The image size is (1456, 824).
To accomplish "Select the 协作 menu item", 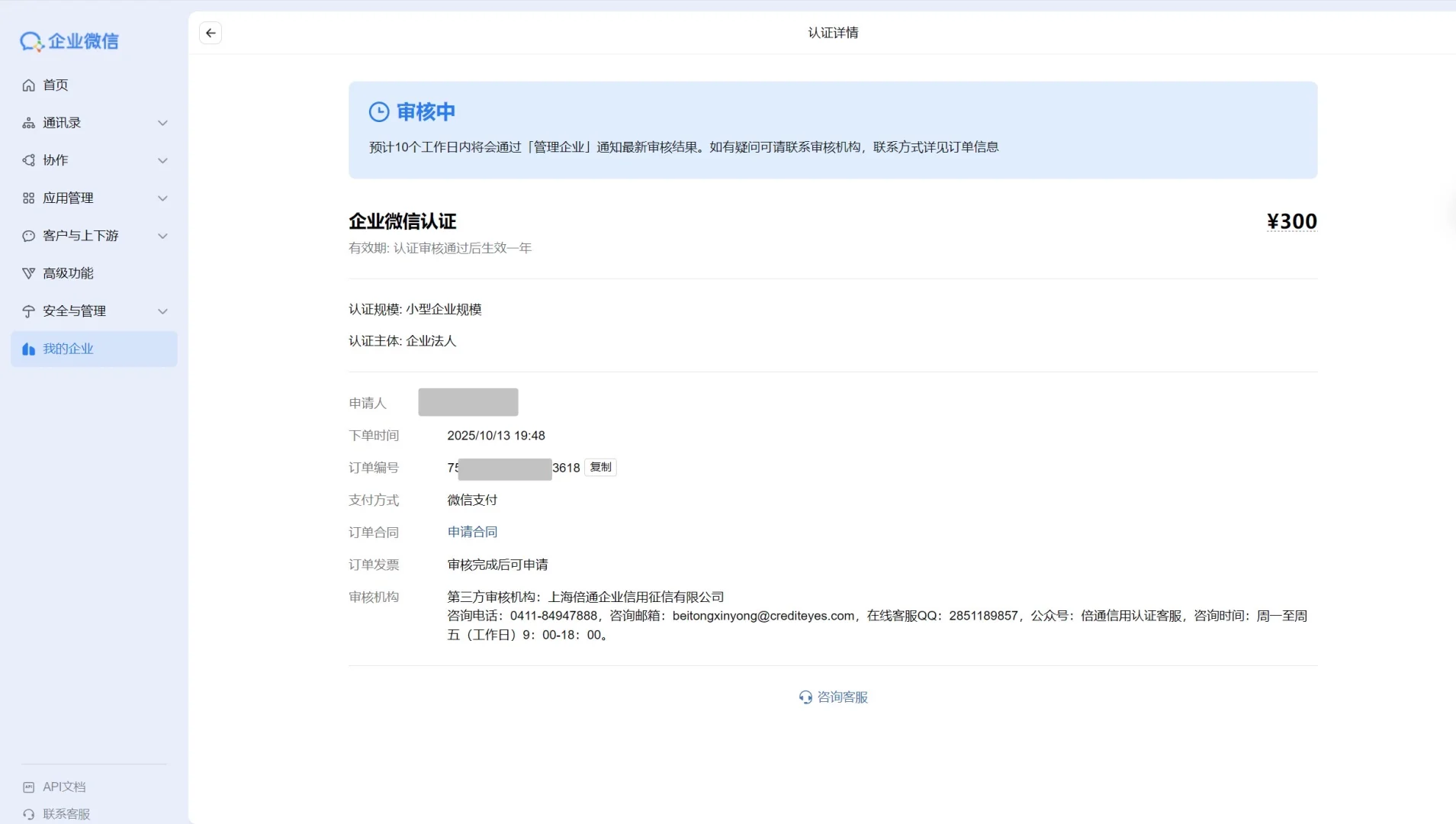I will coord(95,160).
